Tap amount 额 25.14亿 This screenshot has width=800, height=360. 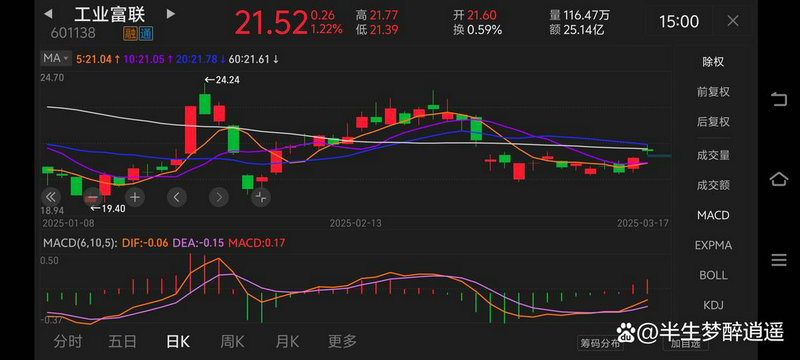577,30
